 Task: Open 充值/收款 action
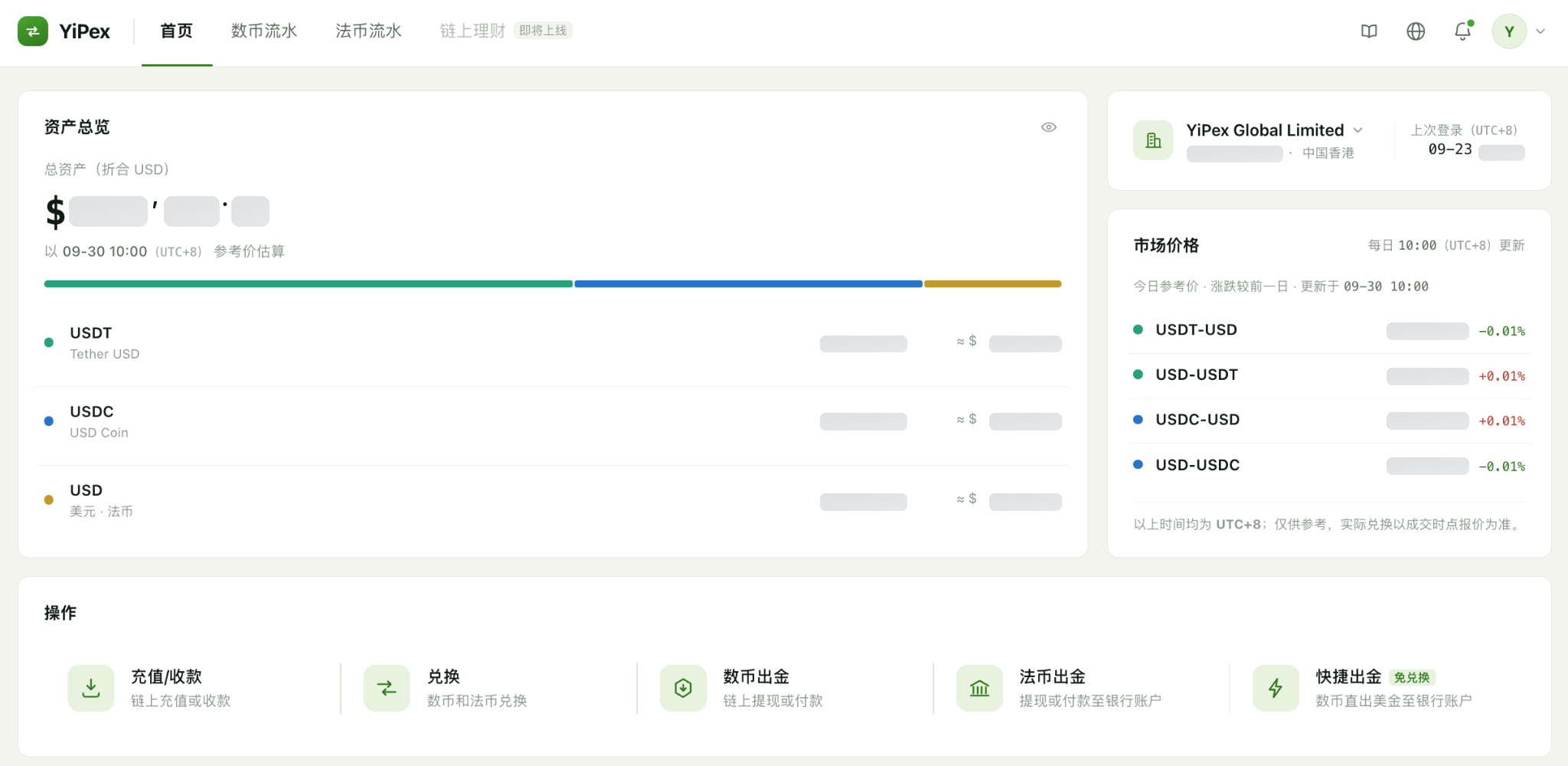click(194, 688)
